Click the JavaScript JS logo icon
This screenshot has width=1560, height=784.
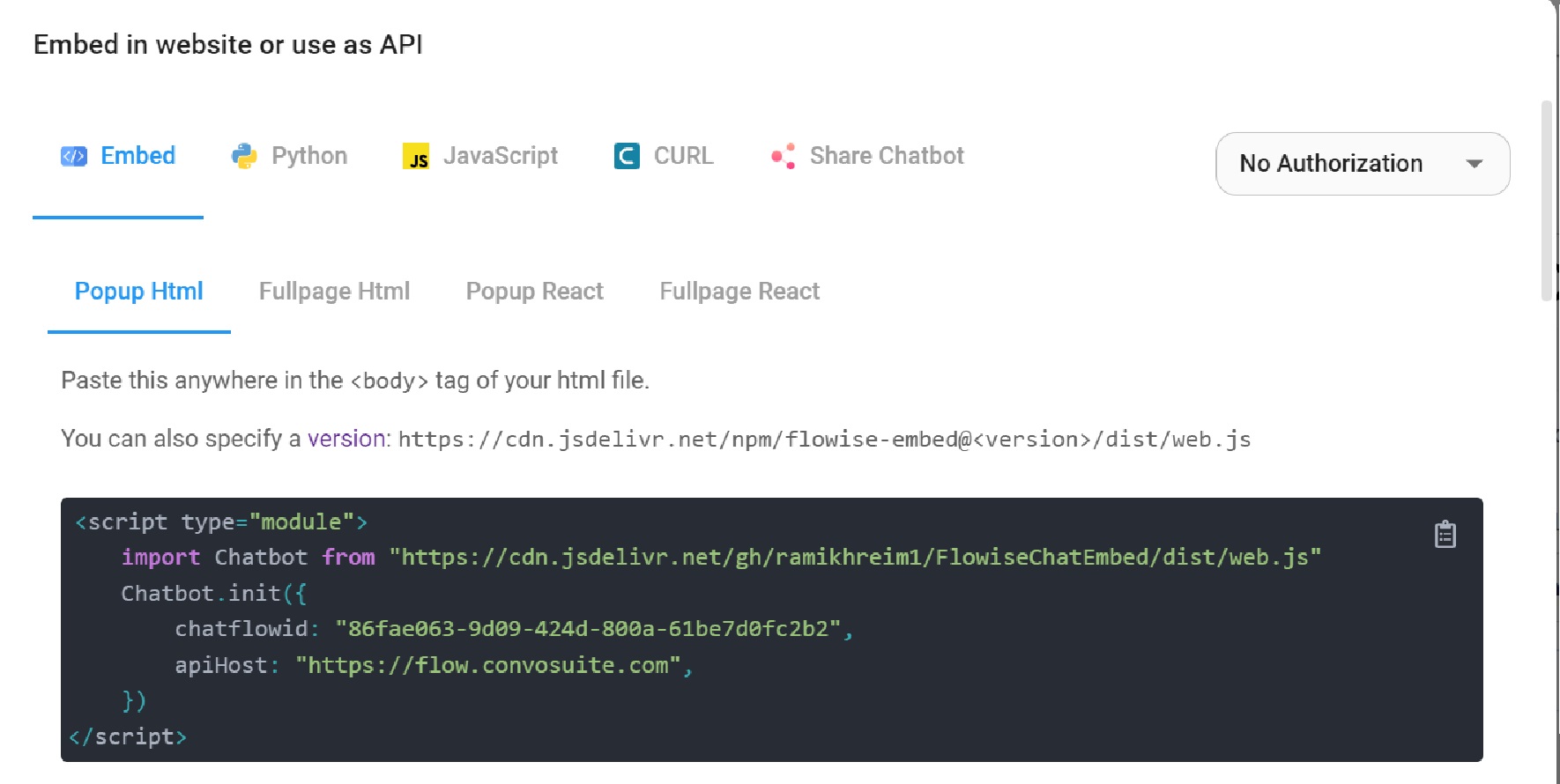point(416,156)
